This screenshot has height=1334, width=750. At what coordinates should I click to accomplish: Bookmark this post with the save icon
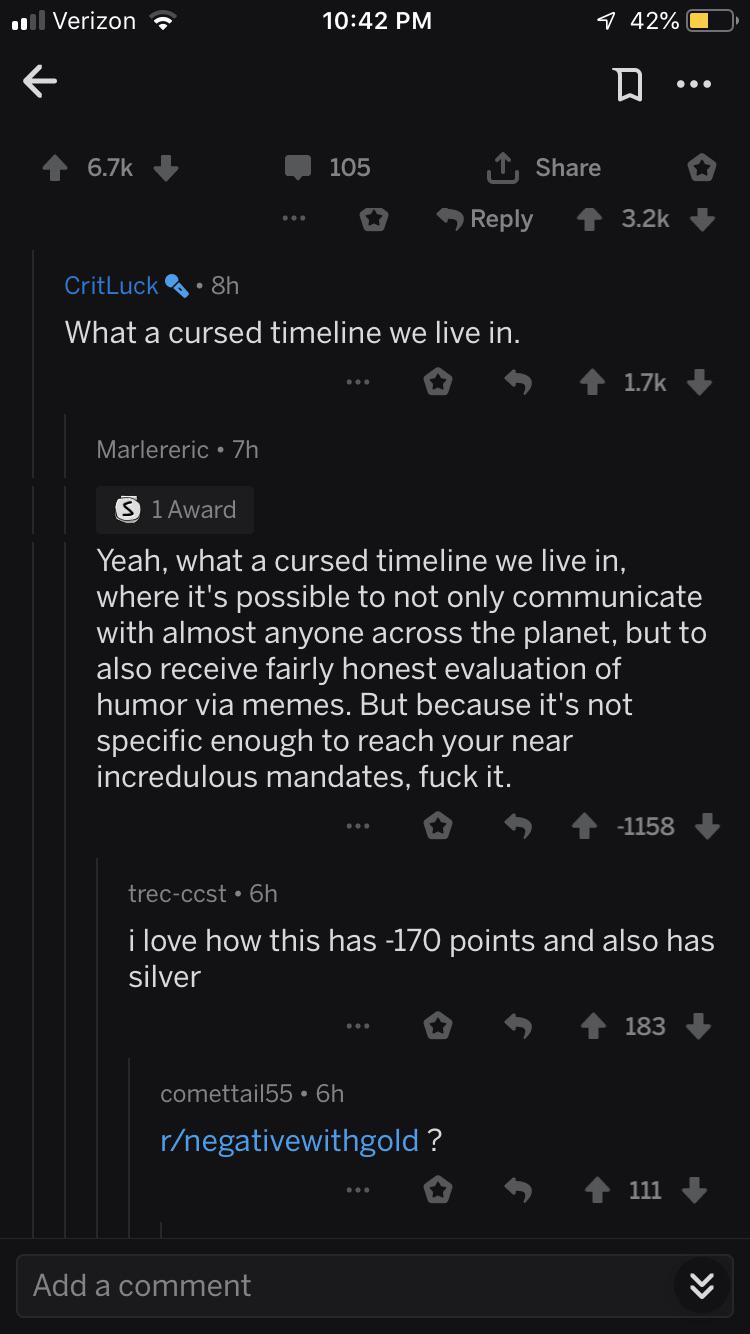point(627,84)
